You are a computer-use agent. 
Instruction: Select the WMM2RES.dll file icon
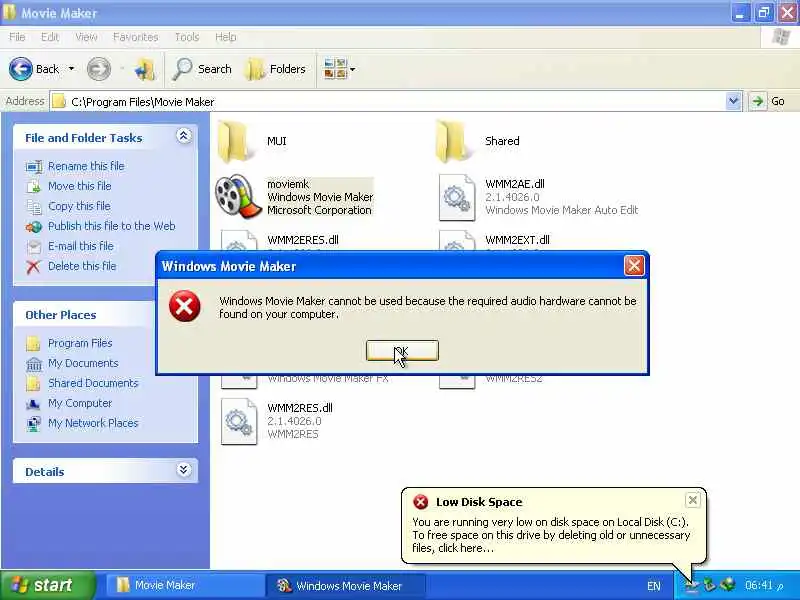(239, 421)
